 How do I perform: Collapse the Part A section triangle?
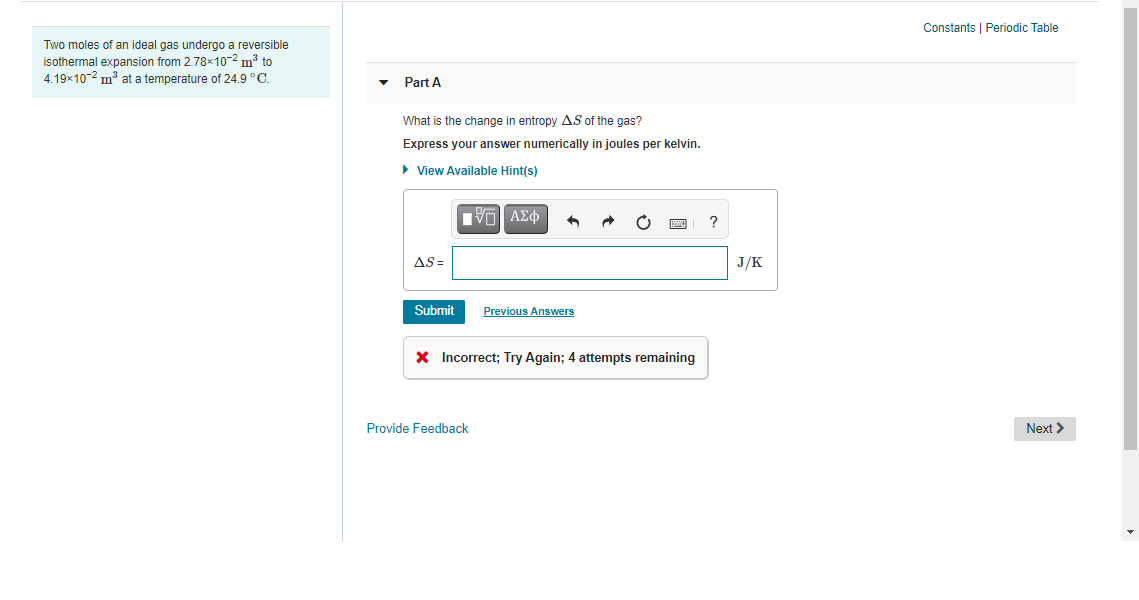pos(384,83)
